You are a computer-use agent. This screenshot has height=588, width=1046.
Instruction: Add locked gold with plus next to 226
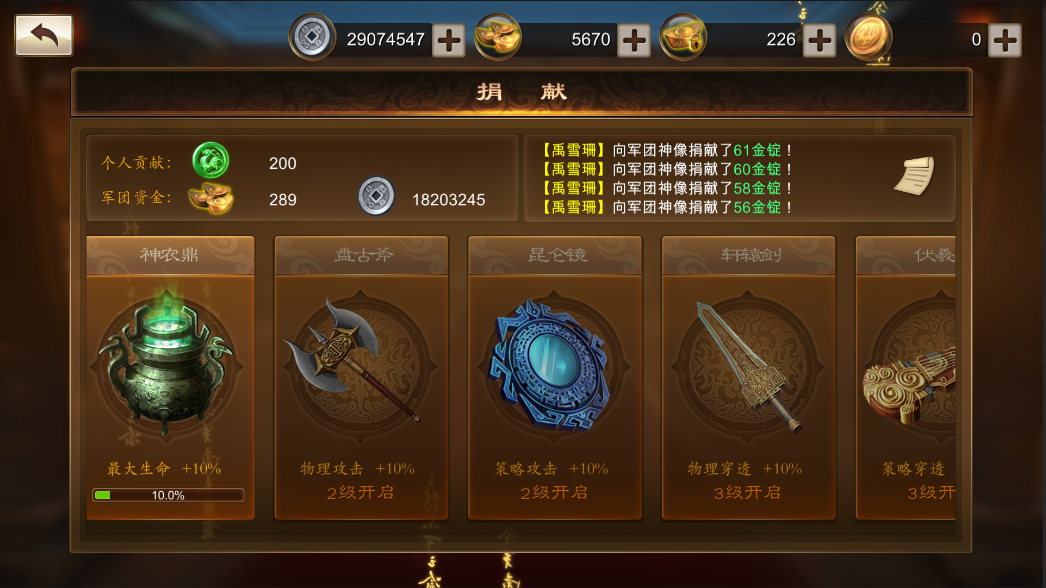[x=820, y=40]
